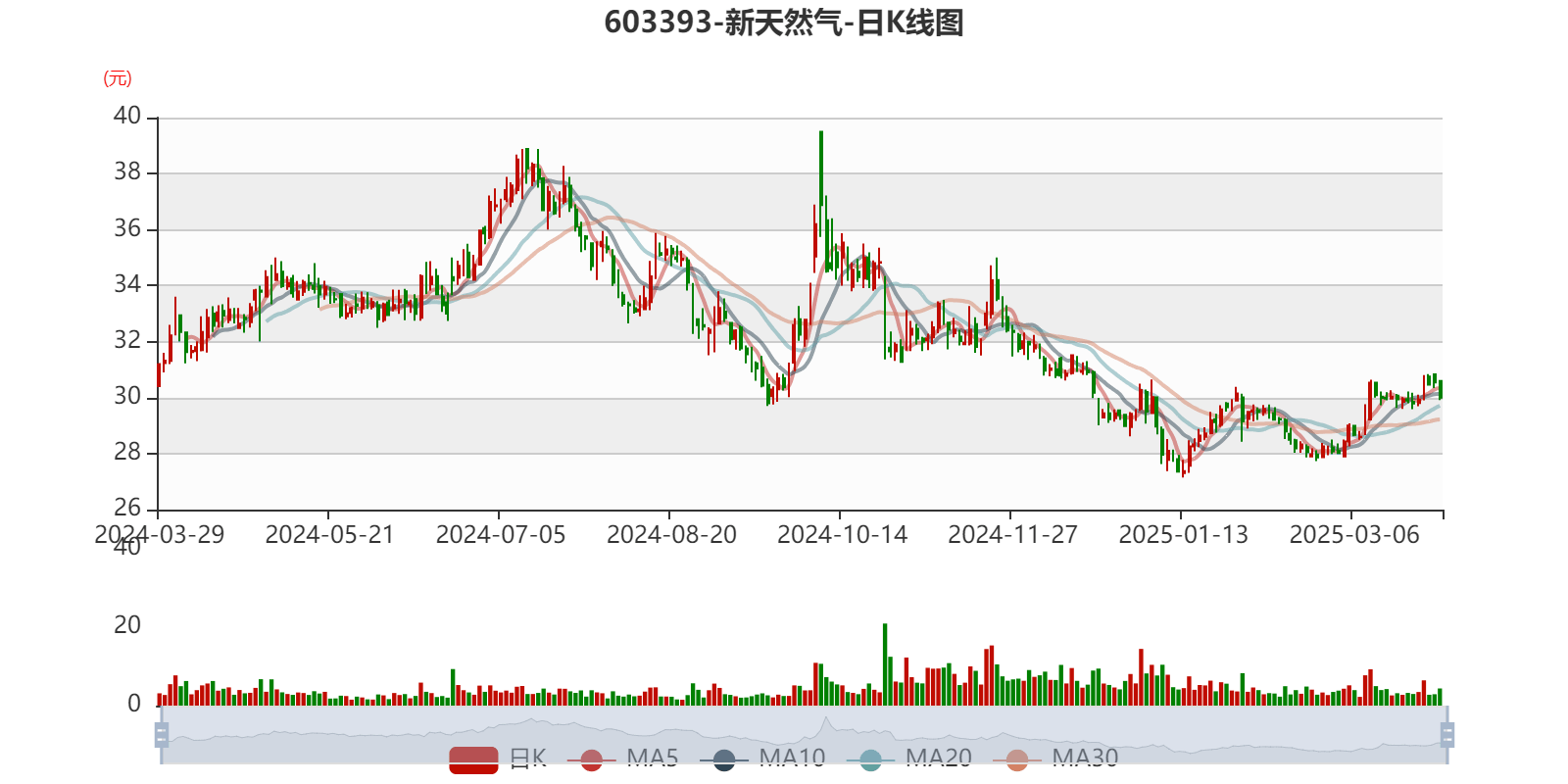The image size is (1568, 784).
Task: Click the 2025-01-13 date axis label
Action: click(x=1183, y=535)
